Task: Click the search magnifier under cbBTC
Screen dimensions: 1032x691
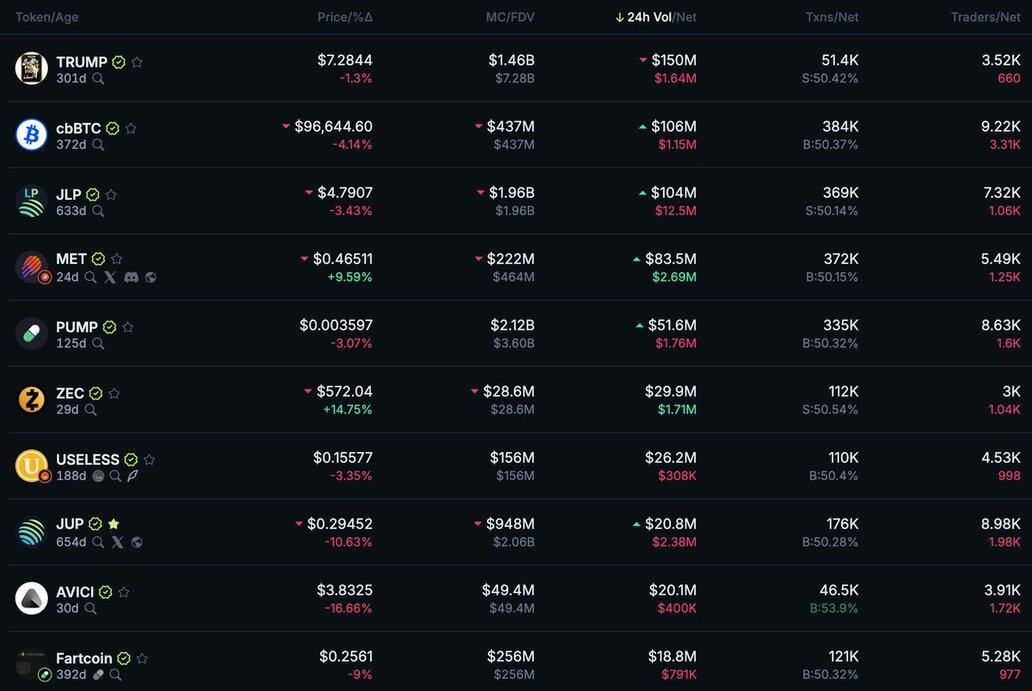Action: (x=98, y=145)
